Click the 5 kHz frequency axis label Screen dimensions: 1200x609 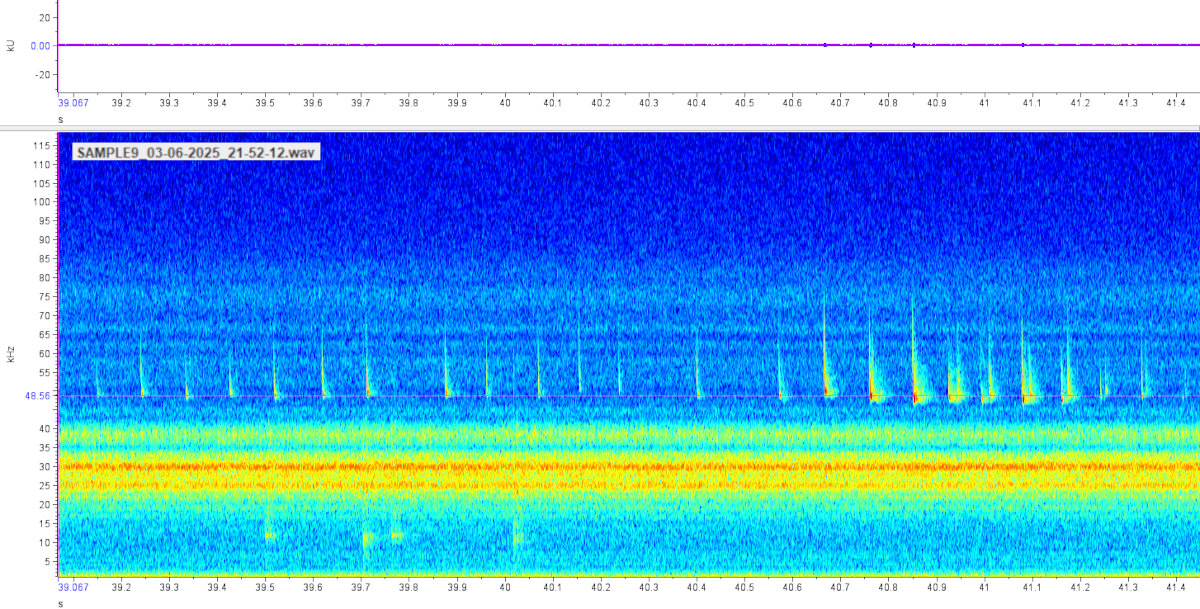coord(46,561)
